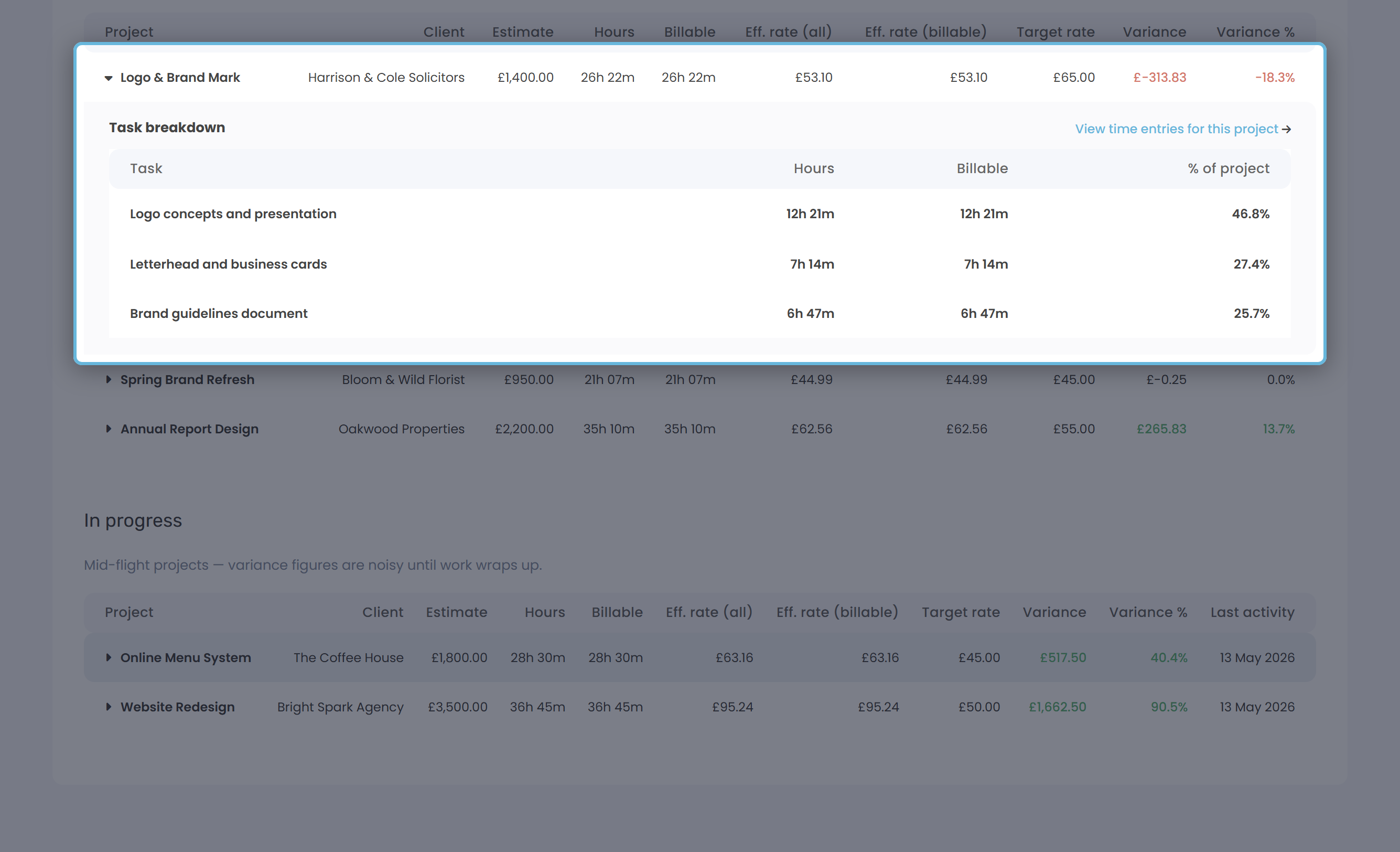Click the In progress section heading

(x=133, y=520)
